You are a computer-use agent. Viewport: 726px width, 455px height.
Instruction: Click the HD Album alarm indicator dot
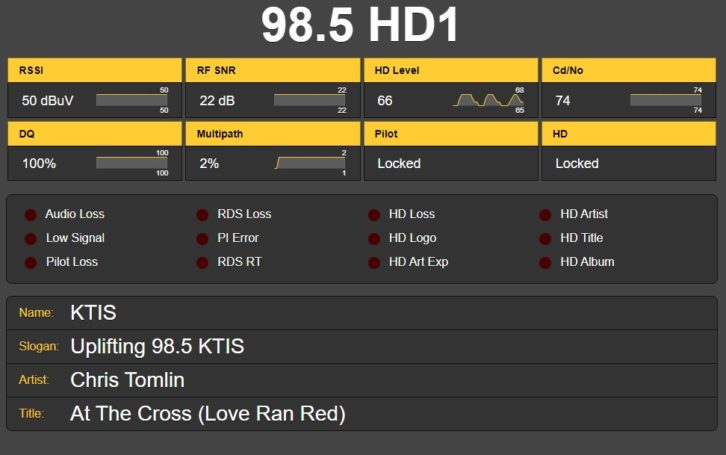tap(545, 262)
